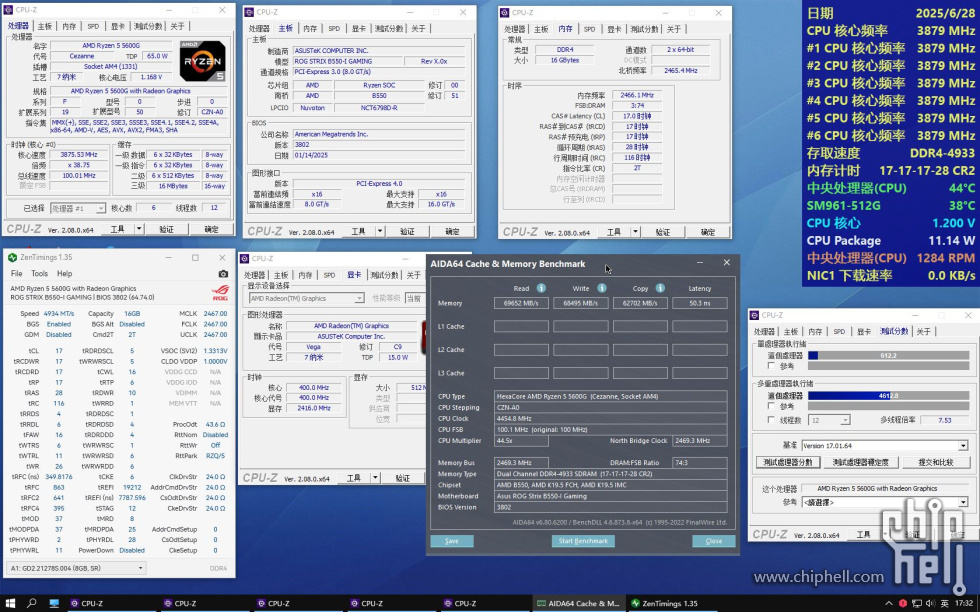Viewport: 980px width, 612px height.
Task: Open the volume tray icon
Action: 930,603
